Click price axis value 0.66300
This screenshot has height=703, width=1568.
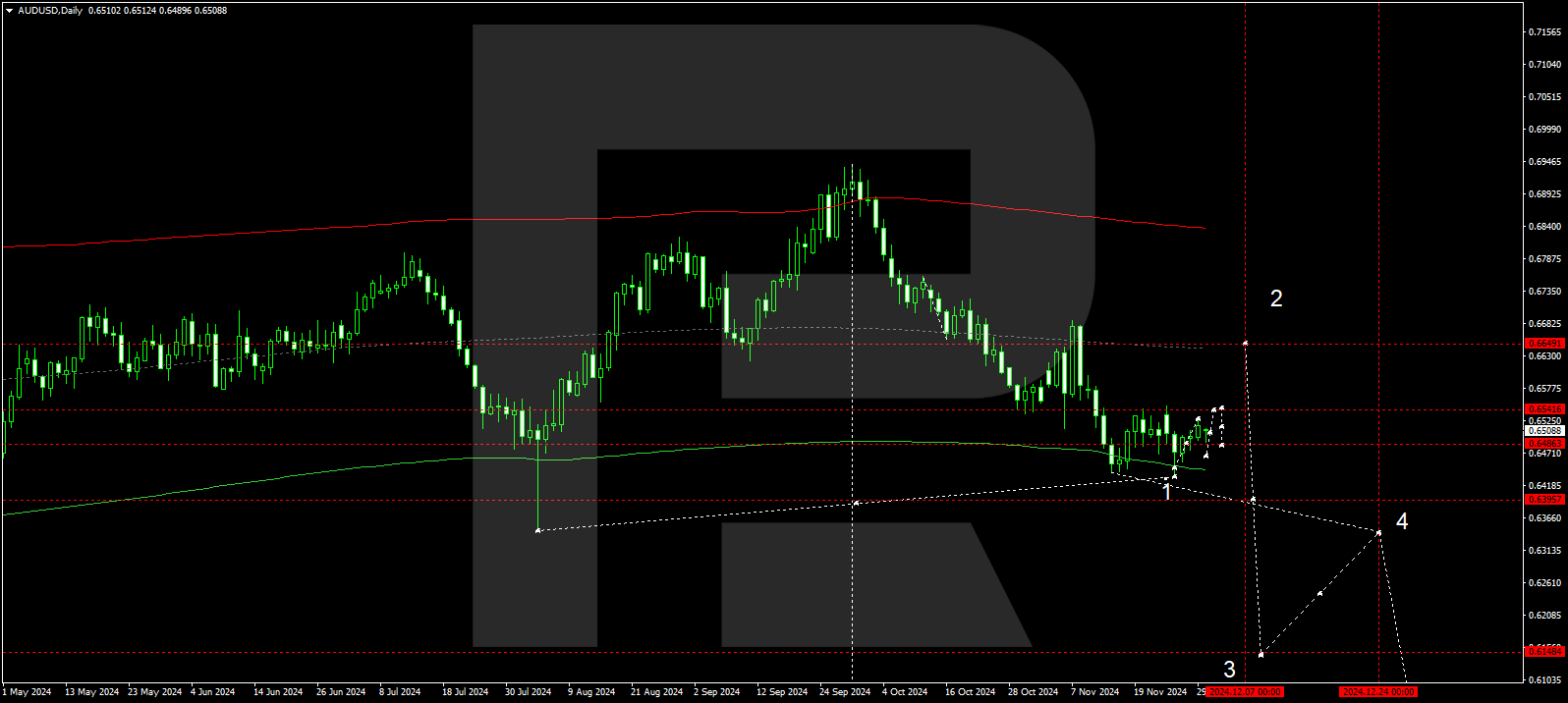[x=1544, y=356]
